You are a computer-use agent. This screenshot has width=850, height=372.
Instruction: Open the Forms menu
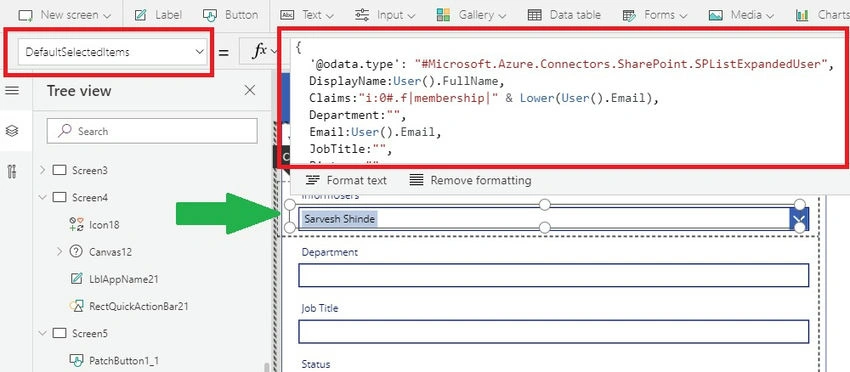[655, 15]
